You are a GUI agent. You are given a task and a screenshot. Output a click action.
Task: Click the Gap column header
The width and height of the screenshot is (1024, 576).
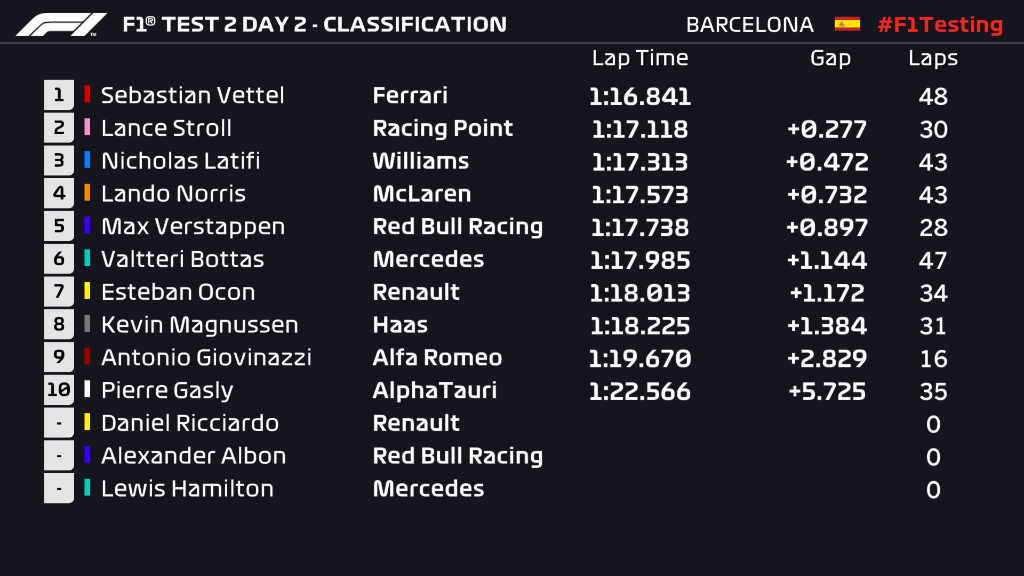click(x=830, y=58)
